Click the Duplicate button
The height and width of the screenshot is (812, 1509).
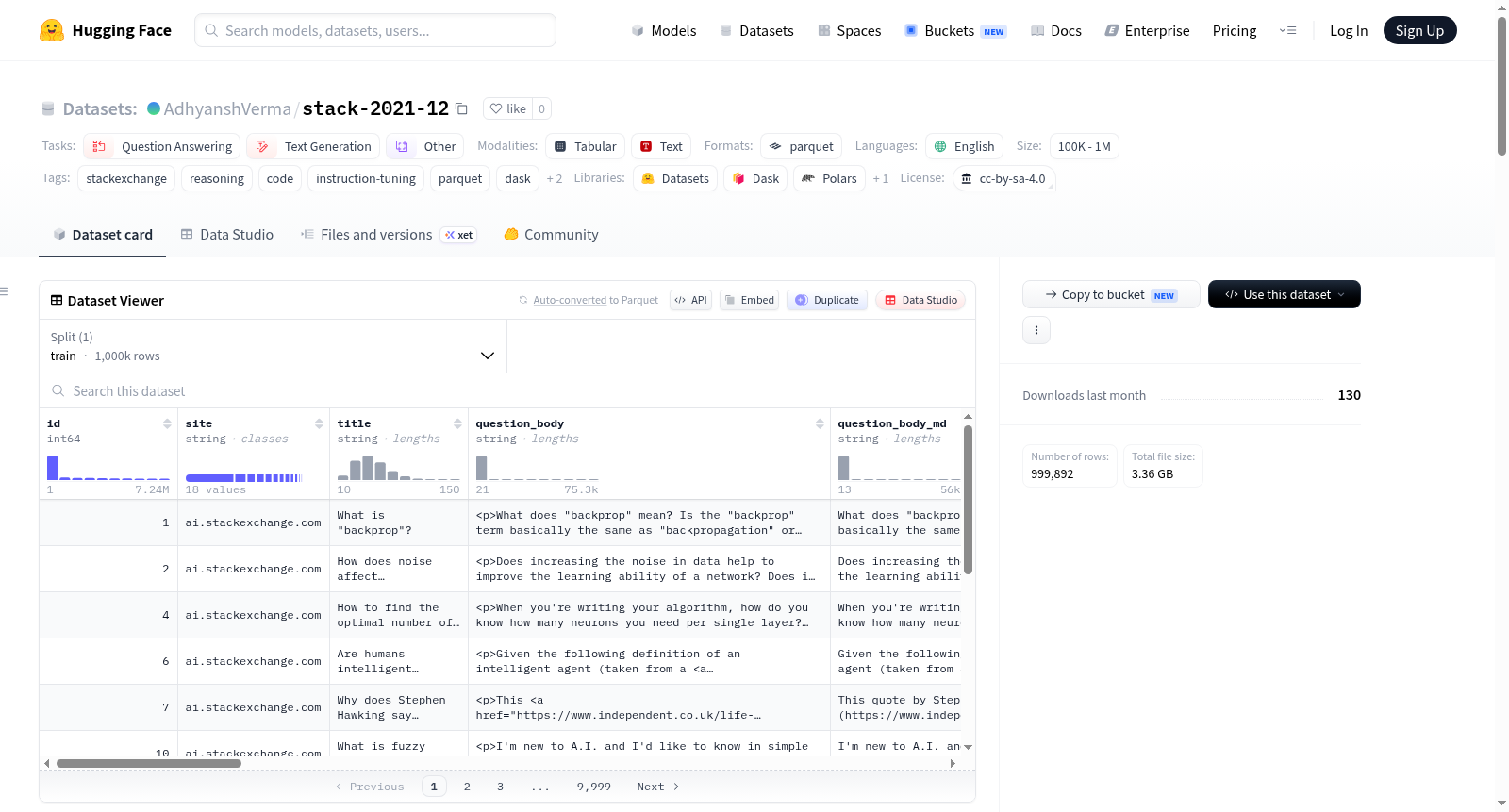(827, 300)
